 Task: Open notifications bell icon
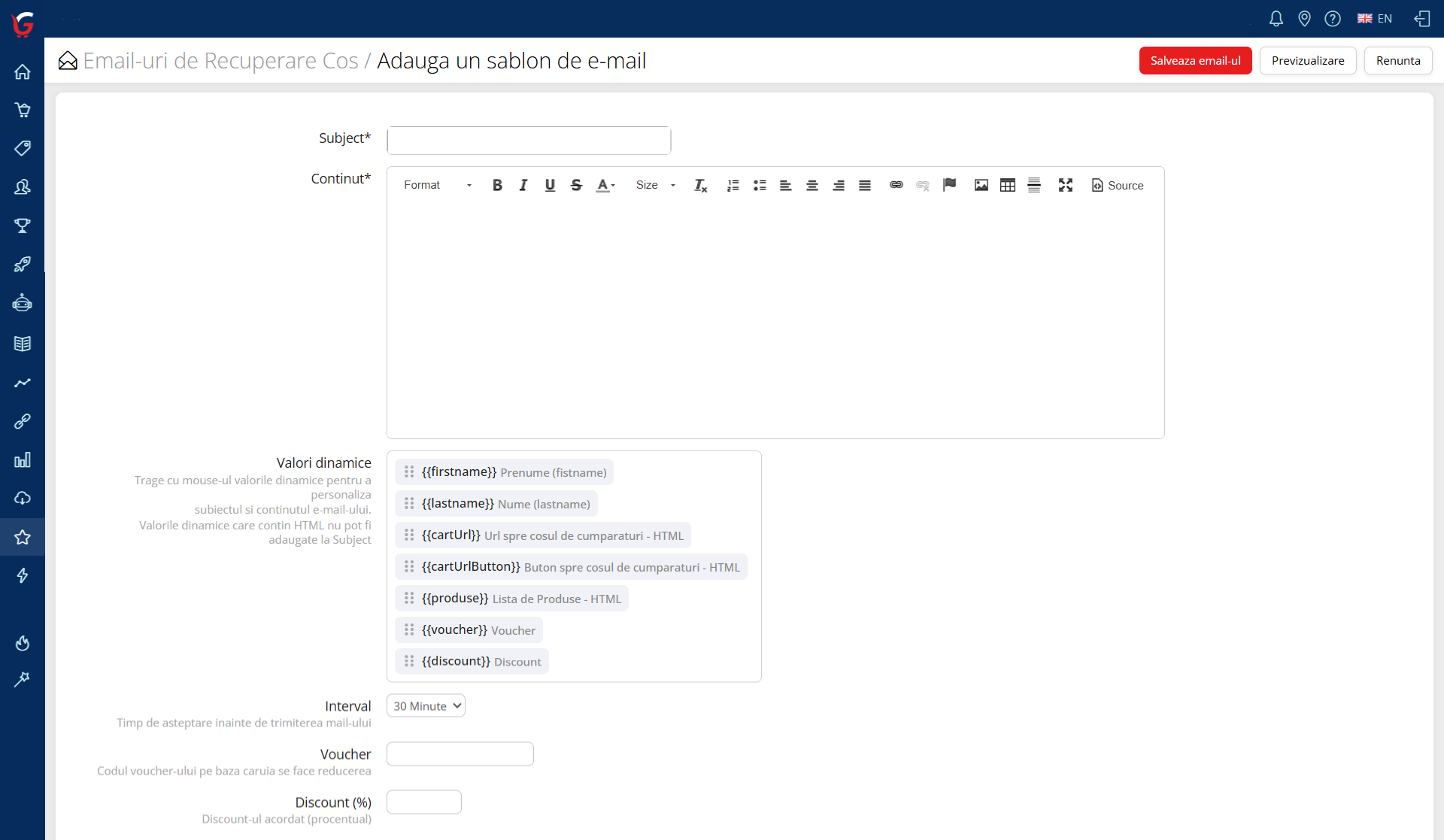[x=1276, y=19]
